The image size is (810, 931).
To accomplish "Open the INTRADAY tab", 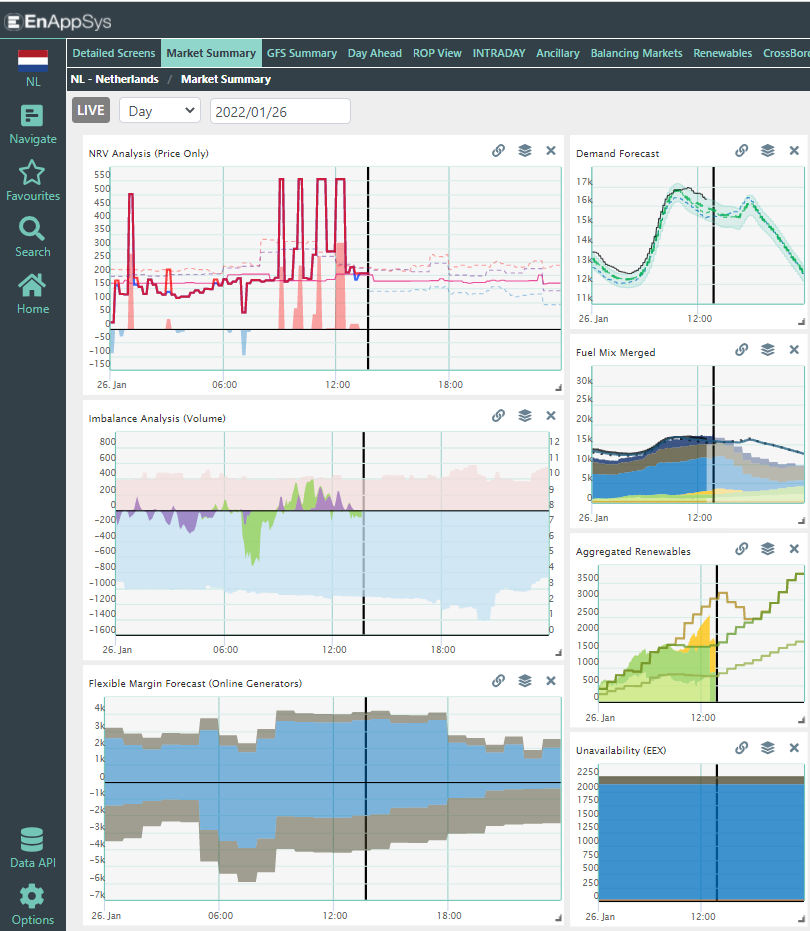I will pos(499,53).
